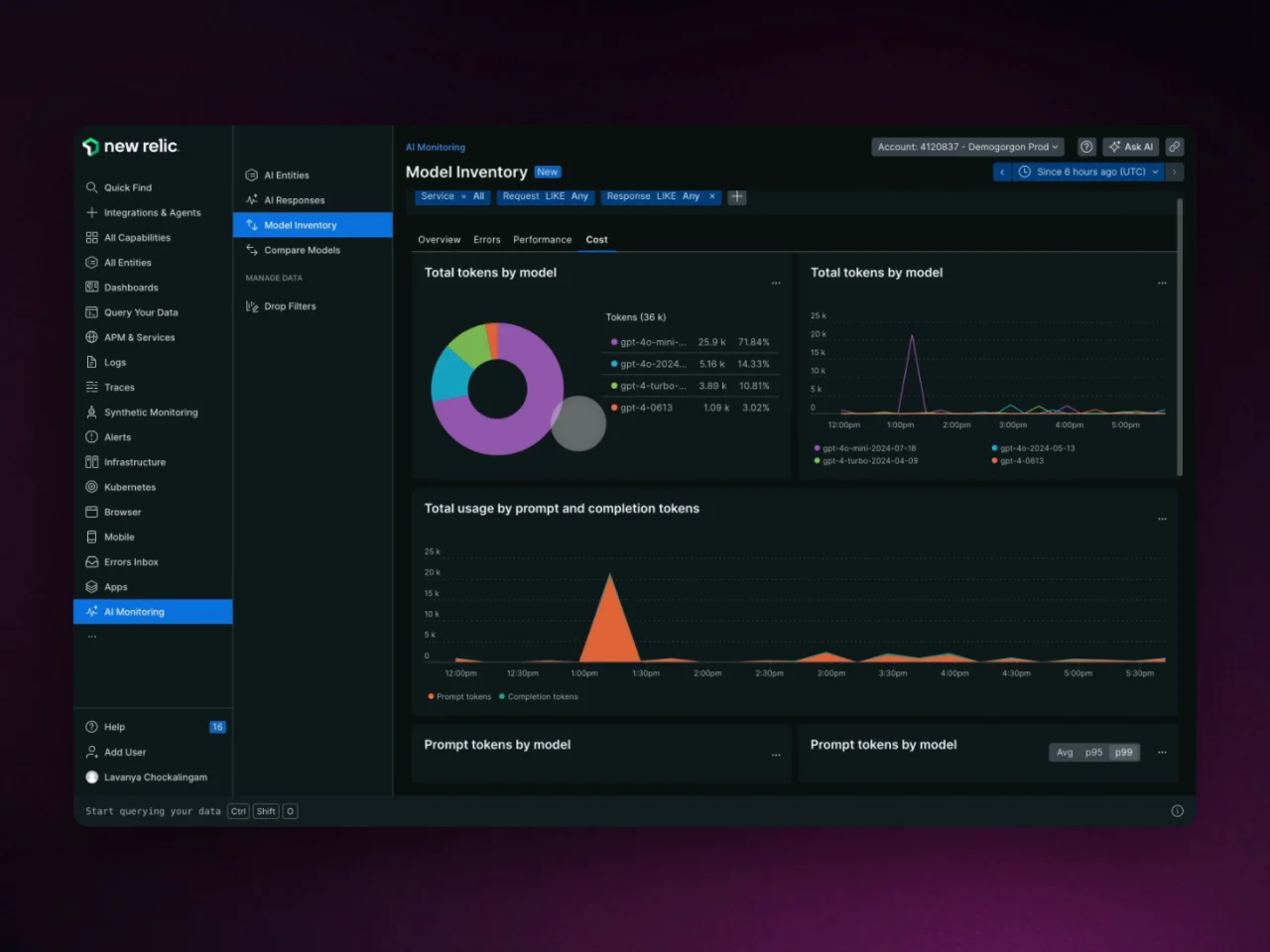Click the Help question mark icon in header
This screenshot has width=1270, height=952.
tap(1086, 147)
